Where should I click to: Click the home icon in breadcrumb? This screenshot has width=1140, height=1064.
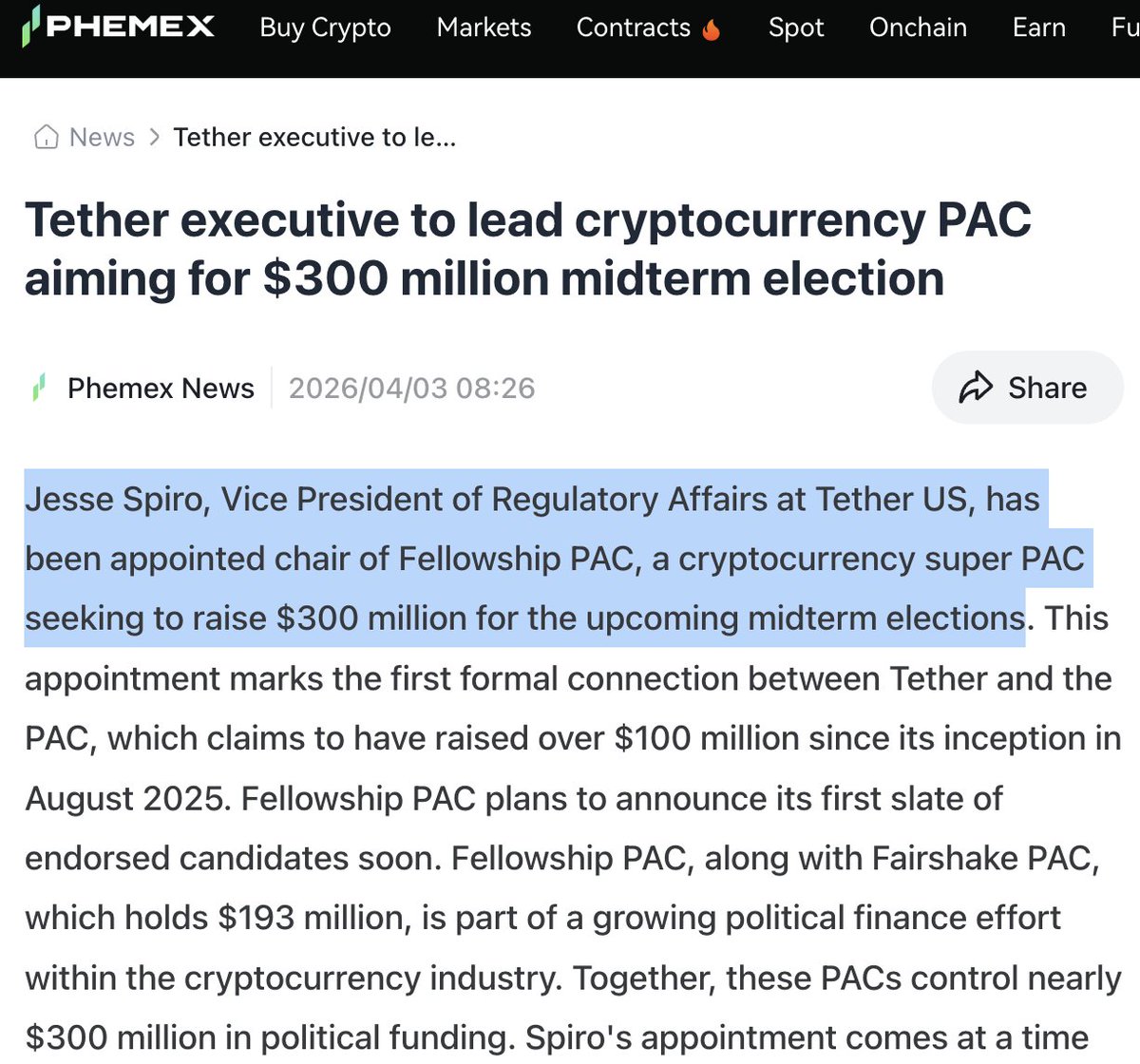[x=46, y=138]
